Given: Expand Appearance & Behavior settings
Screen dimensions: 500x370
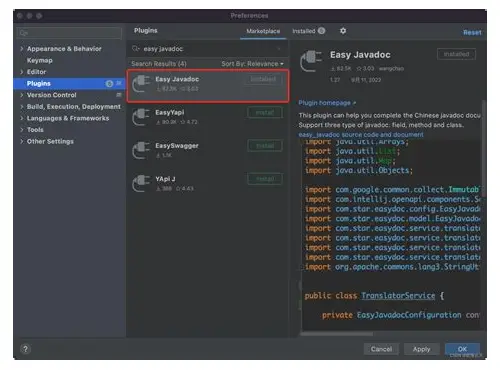Looking at the screenshot, I should 22,49.
